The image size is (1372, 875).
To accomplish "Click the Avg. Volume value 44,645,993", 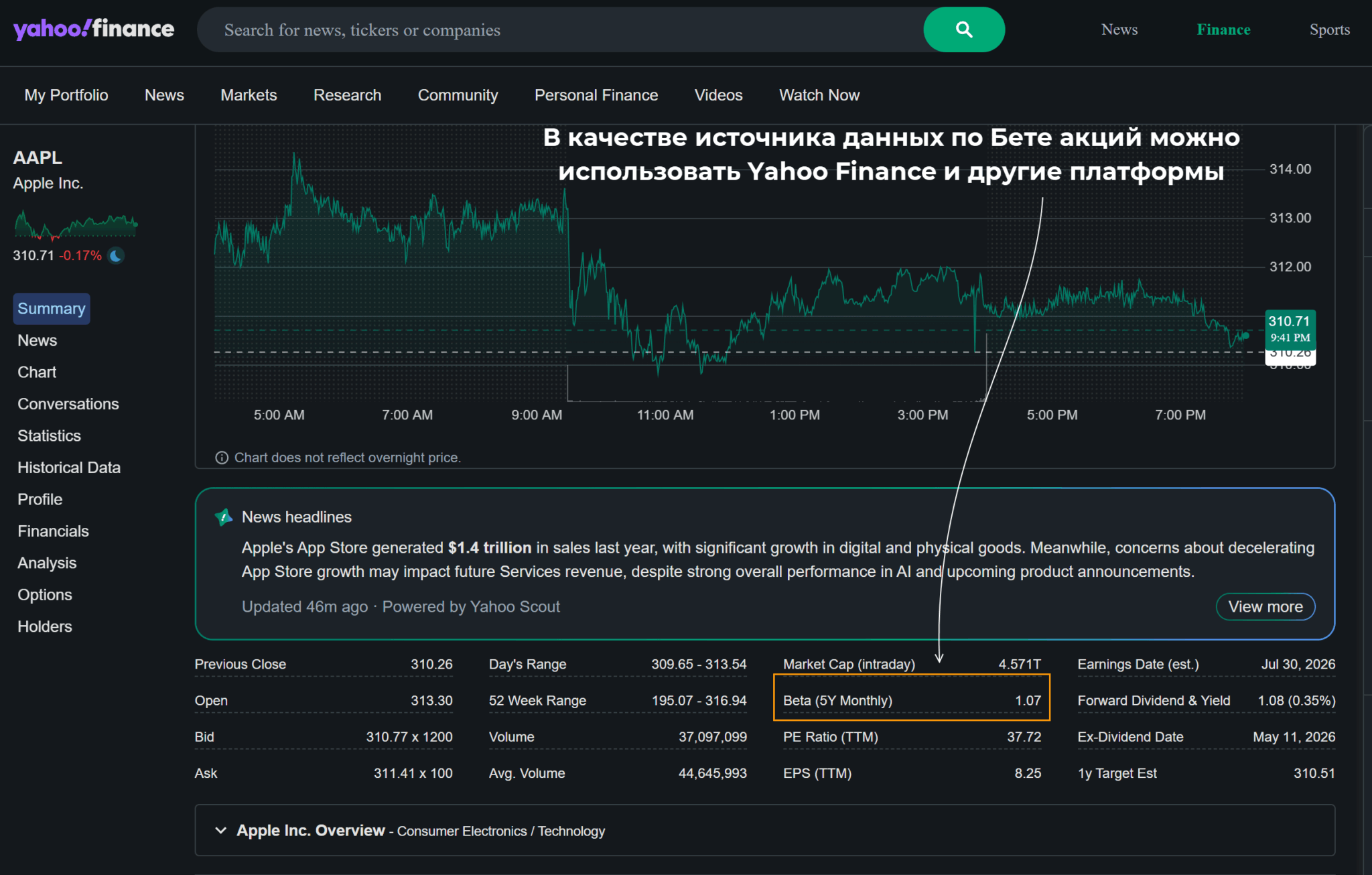I will (713, 773).
